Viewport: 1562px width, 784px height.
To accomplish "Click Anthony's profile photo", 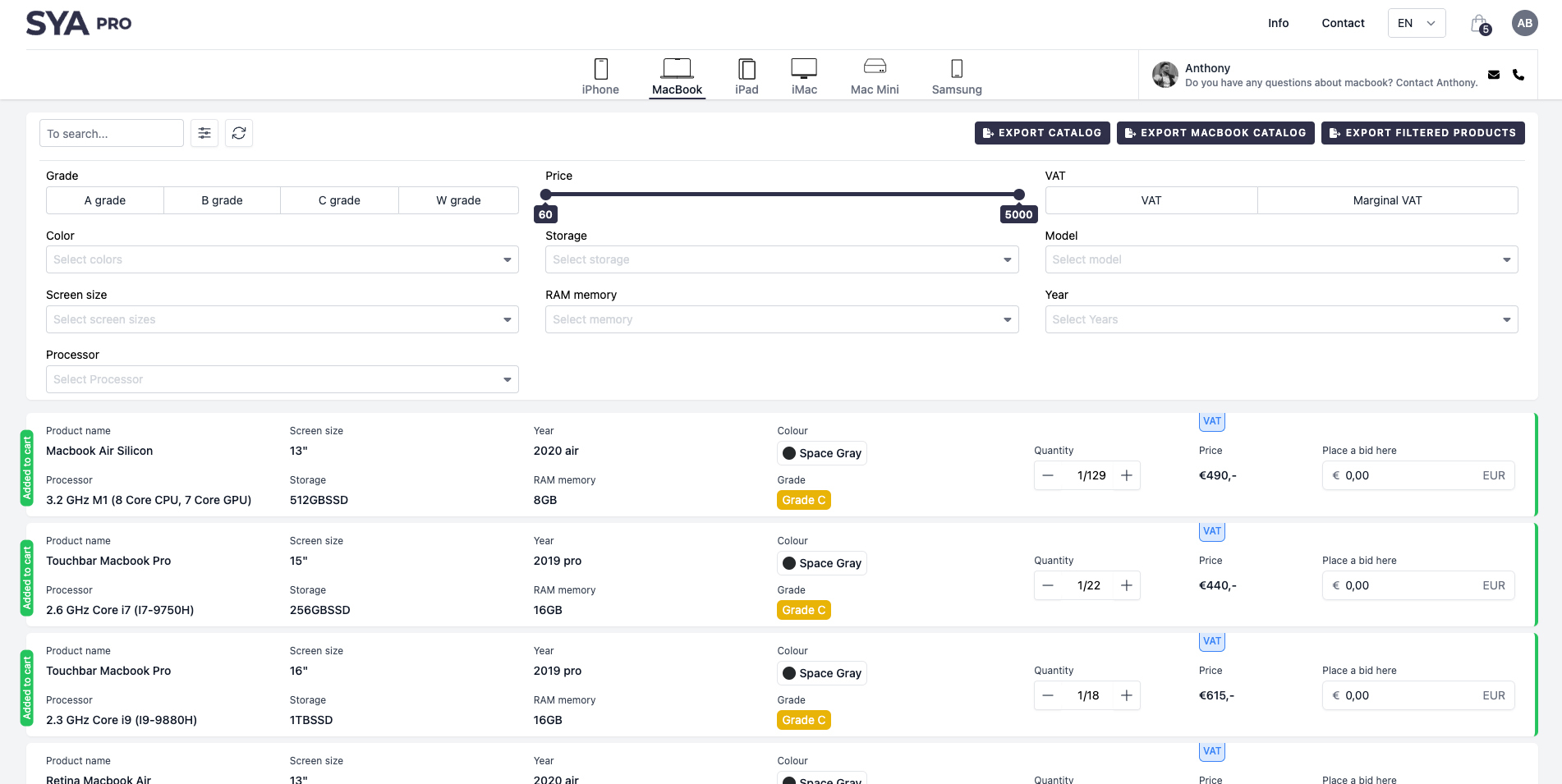I will click(x=1165, y=75).
